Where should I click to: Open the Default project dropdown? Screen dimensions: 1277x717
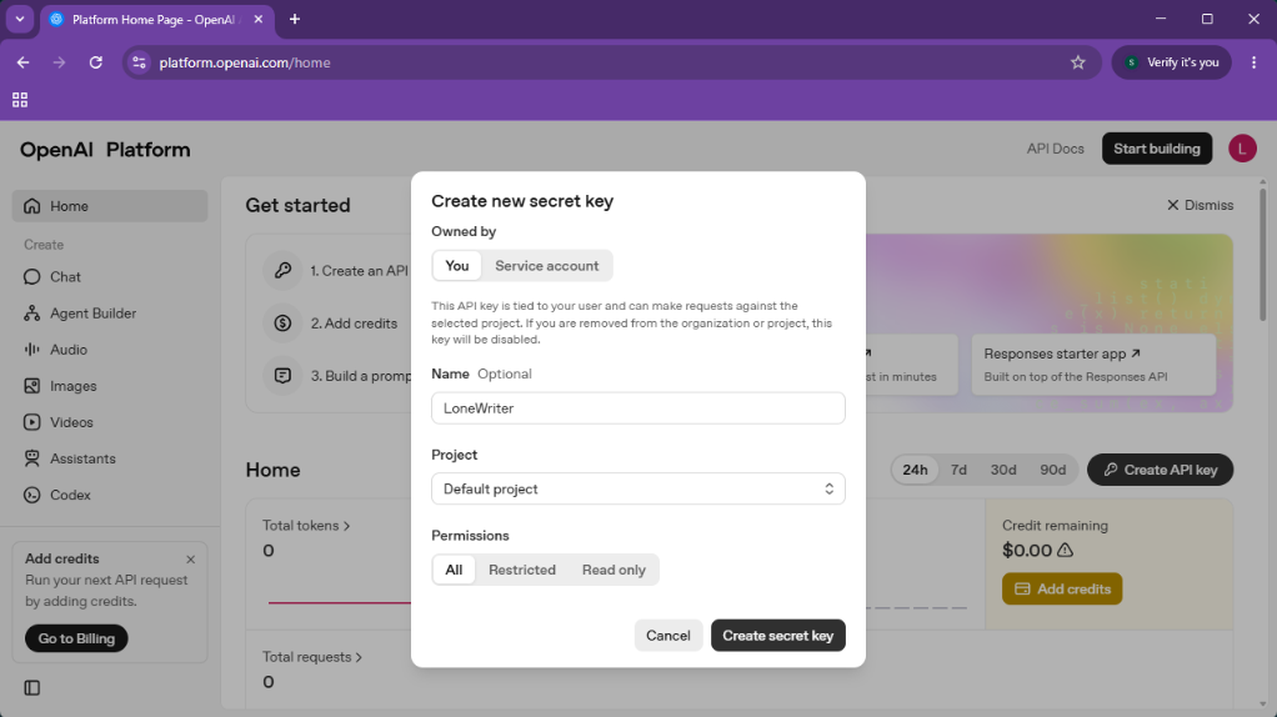638,489
